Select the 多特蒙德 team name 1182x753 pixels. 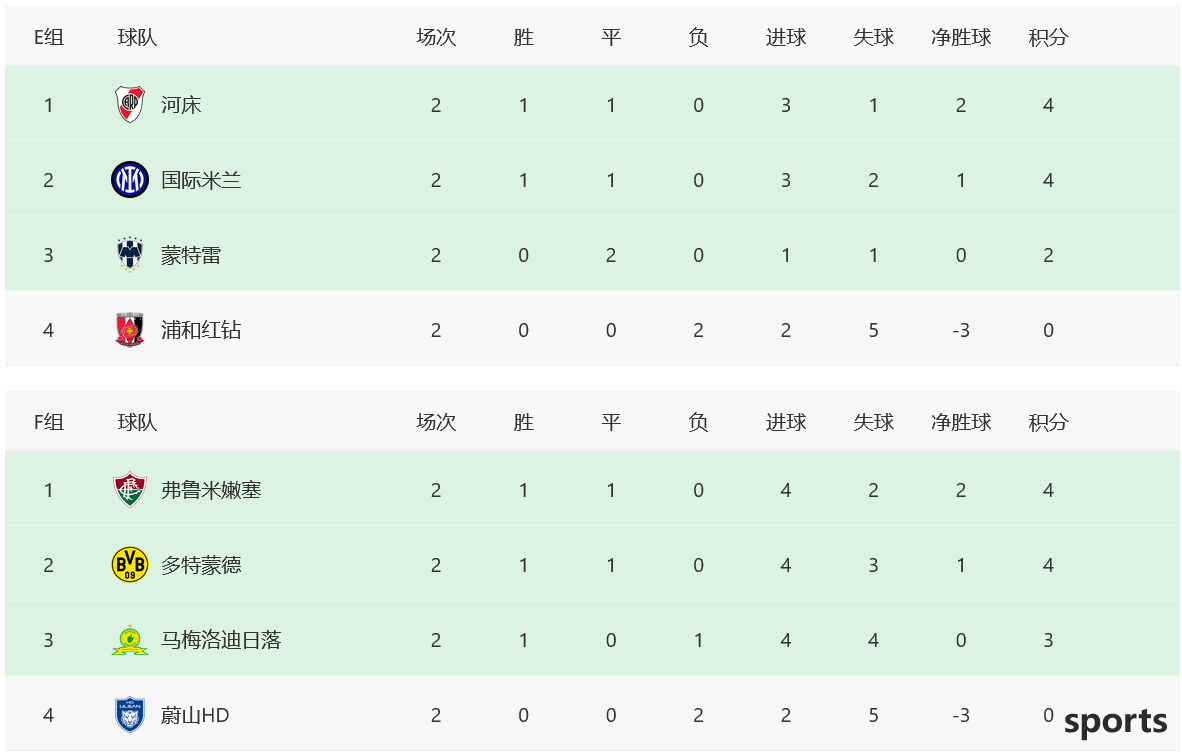(x=201, y=565)
